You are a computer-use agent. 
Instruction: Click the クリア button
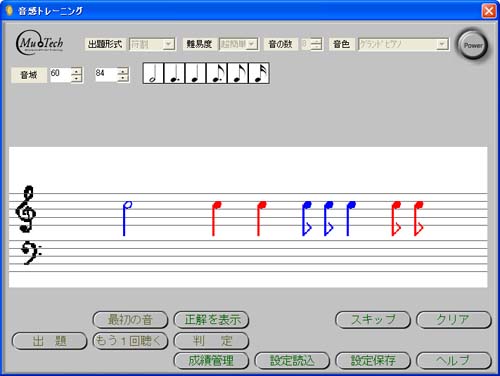[454, 320]
